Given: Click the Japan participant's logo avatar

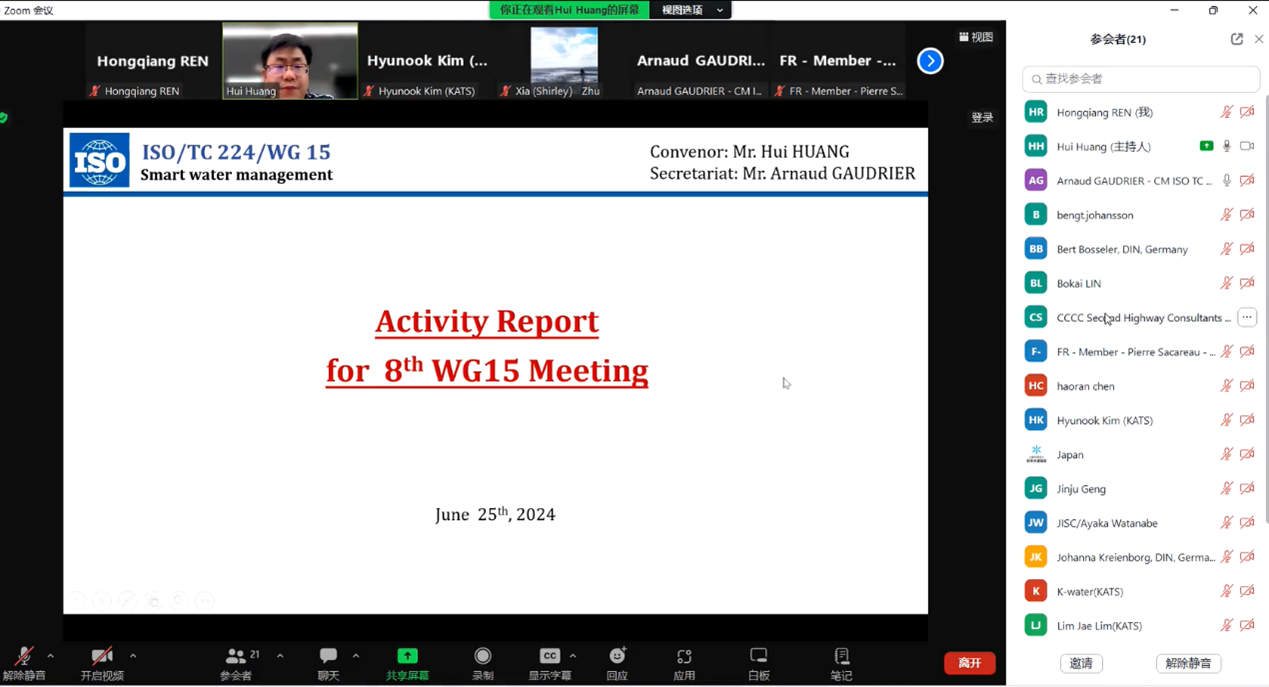Looking at the screenshot, I should coord(1036,454).
